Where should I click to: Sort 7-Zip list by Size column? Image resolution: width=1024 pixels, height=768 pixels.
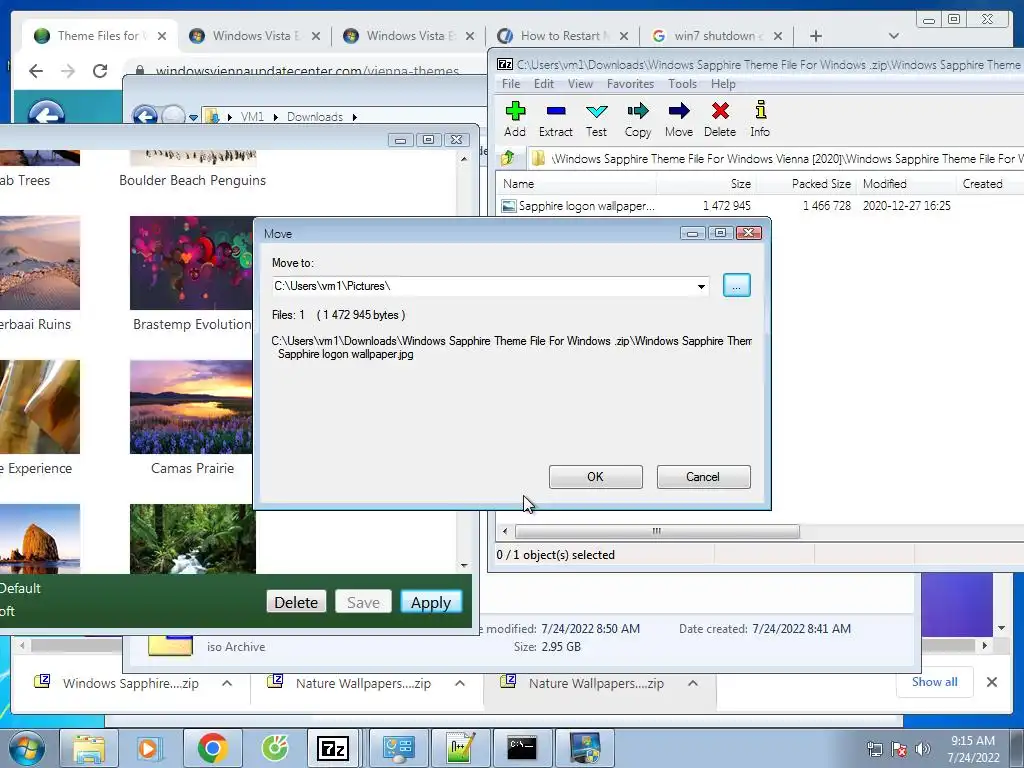706,184
